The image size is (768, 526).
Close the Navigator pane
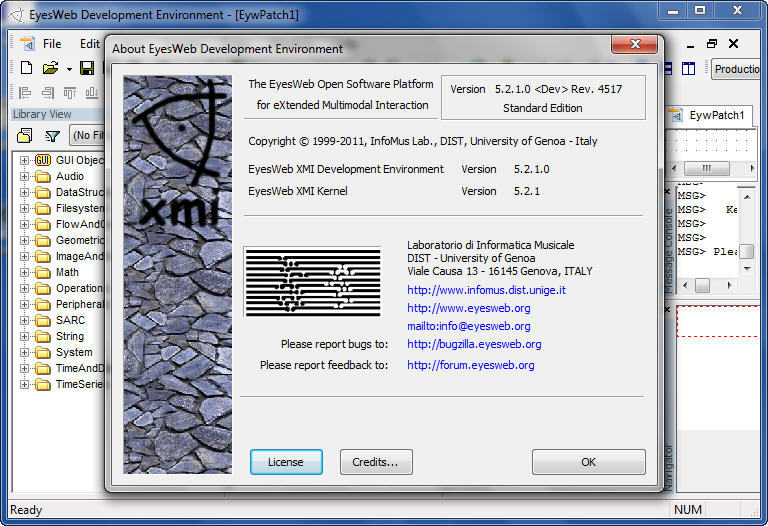[x=667, y=310]
